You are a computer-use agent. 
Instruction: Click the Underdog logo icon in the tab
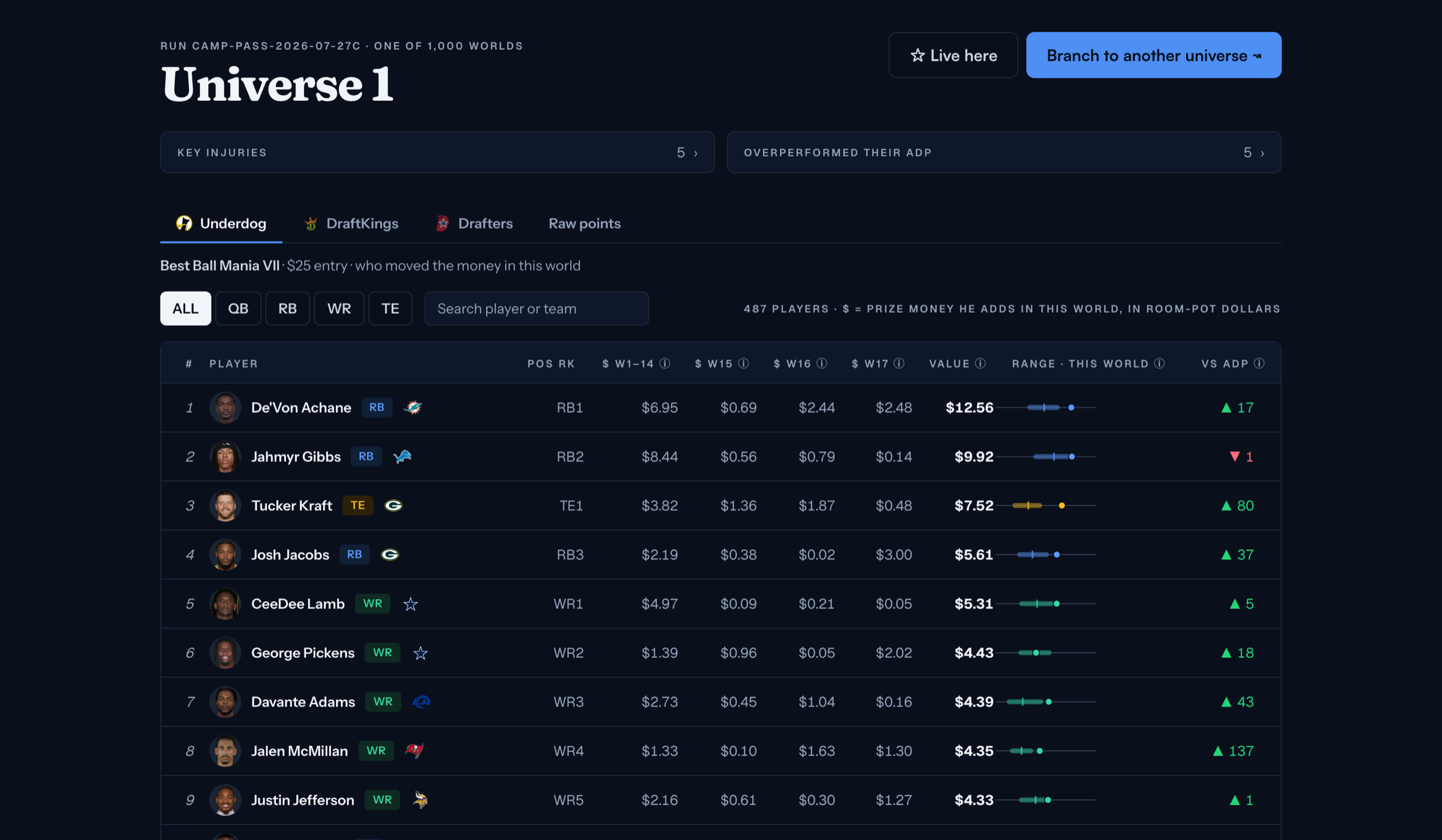click(x=184, y=224)
